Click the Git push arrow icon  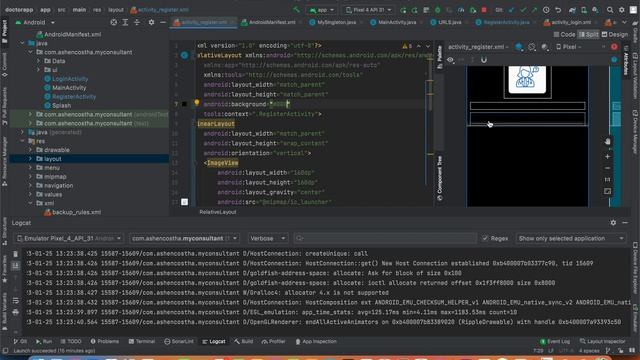534,10
